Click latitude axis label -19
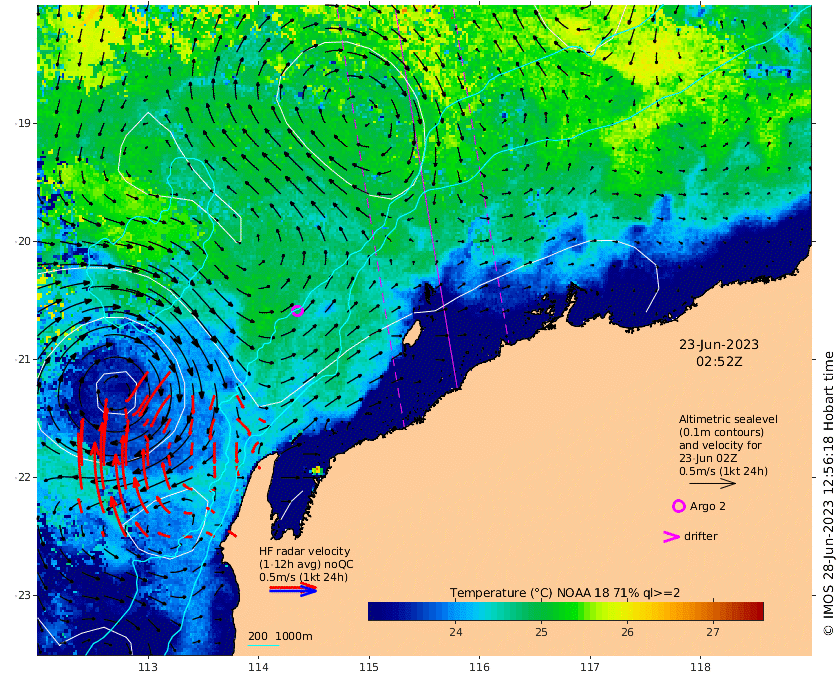The image size is (840, 680). (x=22, y=123)
